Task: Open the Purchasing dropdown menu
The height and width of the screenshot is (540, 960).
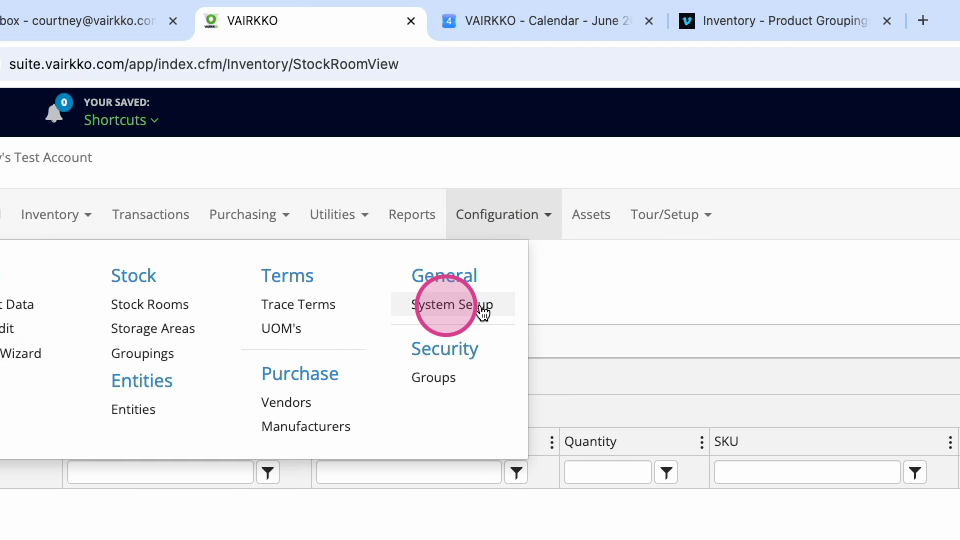Action: pos(249,214)
